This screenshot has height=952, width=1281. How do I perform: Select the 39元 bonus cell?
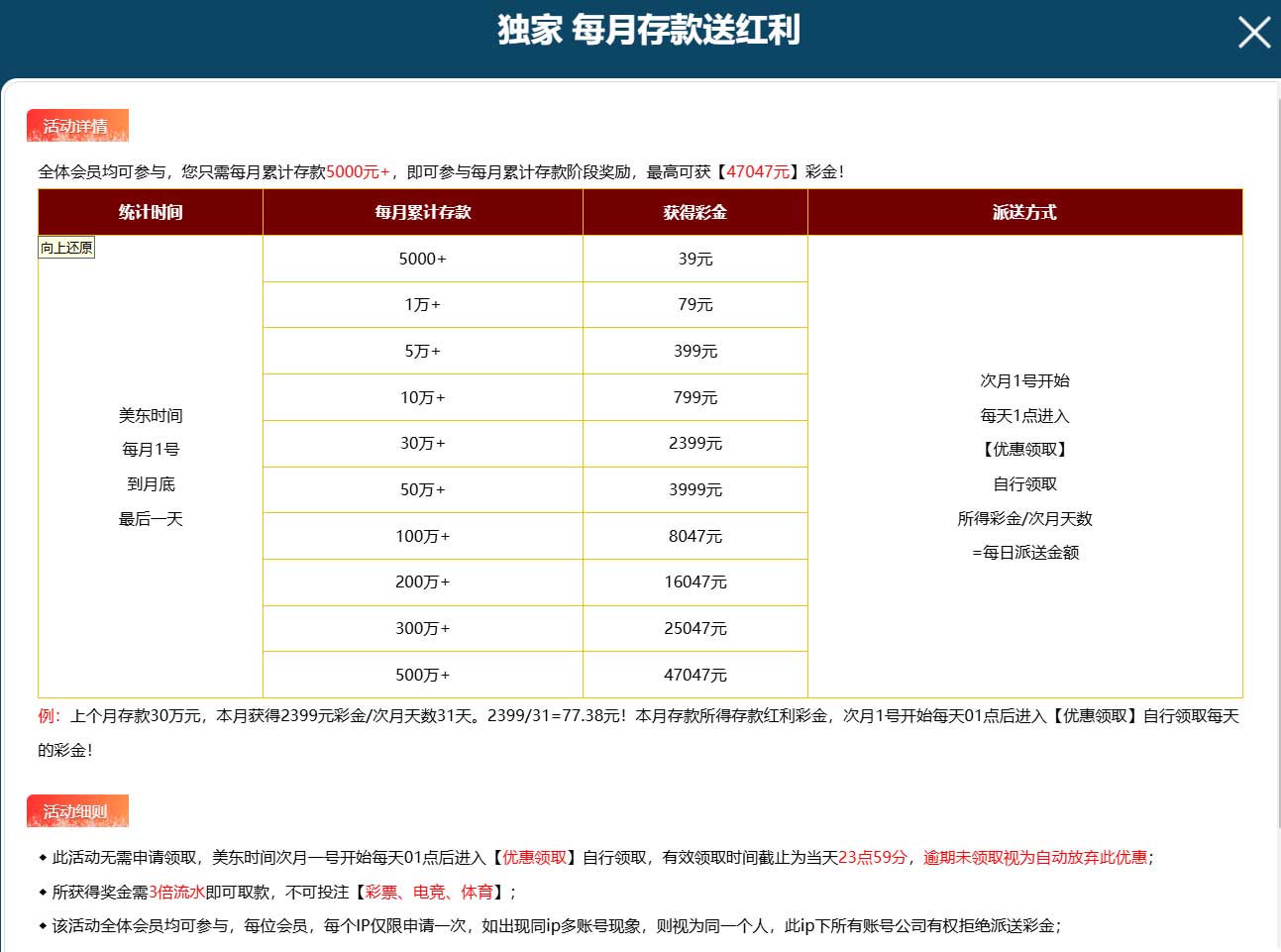pos(695,259)
